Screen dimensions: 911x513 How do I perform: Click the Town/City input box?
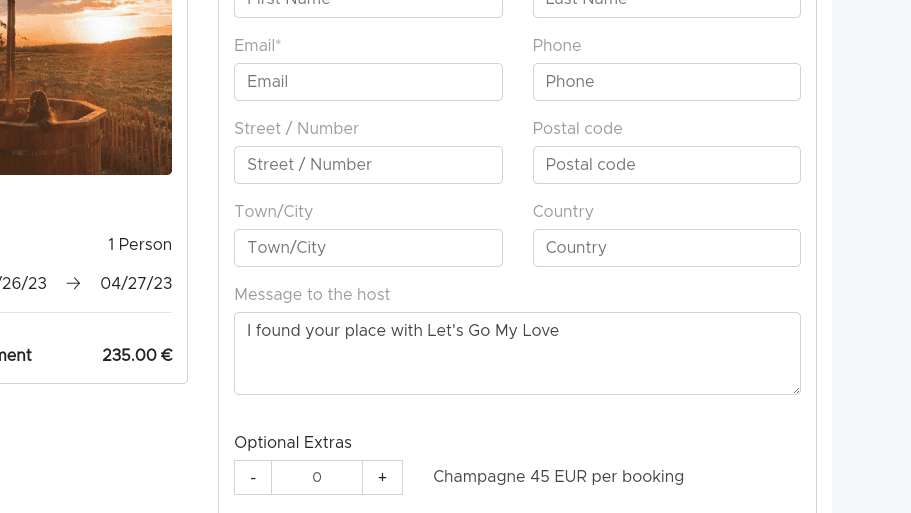point(368,248)
